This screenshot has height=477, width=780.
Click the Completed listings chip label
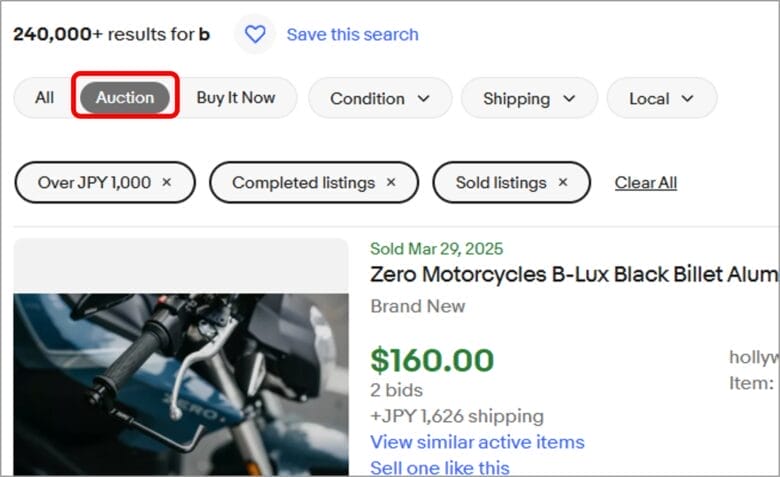click(303, 182)
